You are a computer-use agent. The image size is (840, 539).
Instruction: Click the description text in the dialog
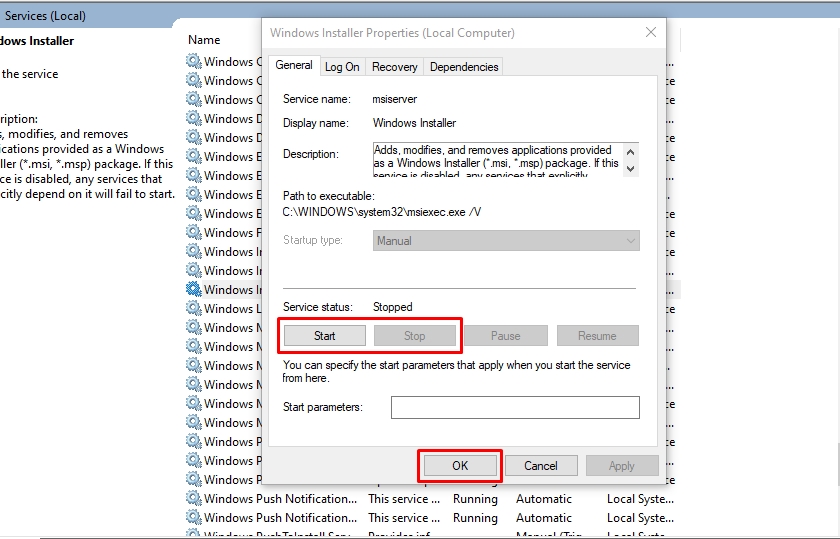(x=496, y=160)
